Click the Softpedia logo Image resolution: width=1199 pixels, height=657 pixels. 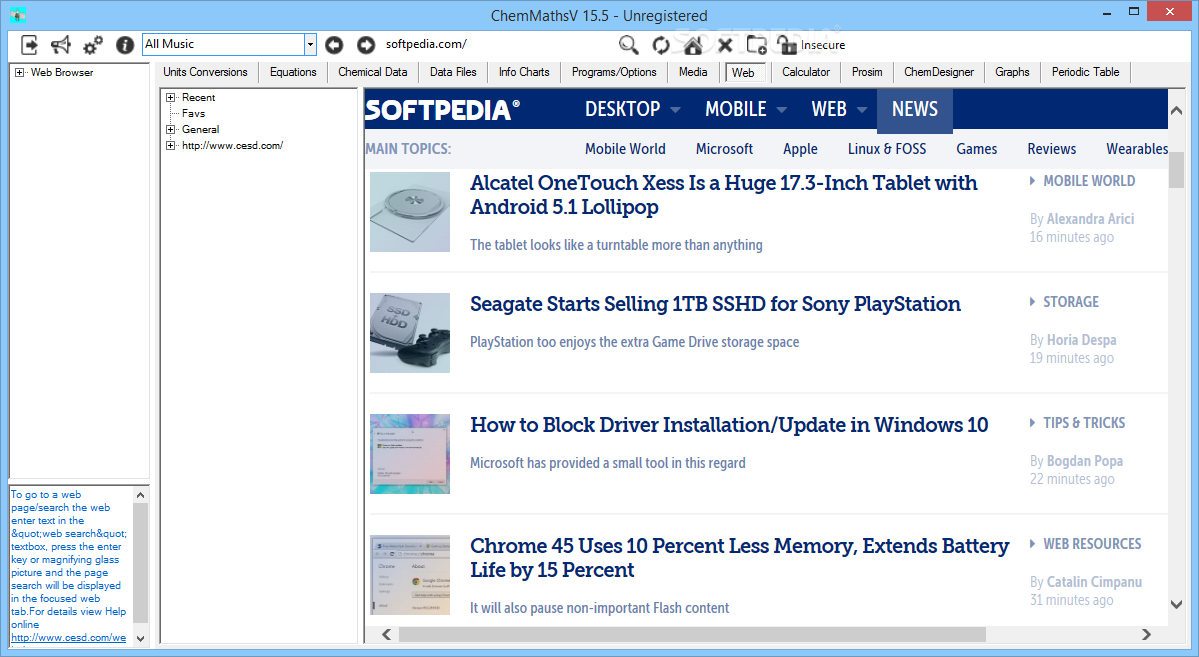coord(443,110)
